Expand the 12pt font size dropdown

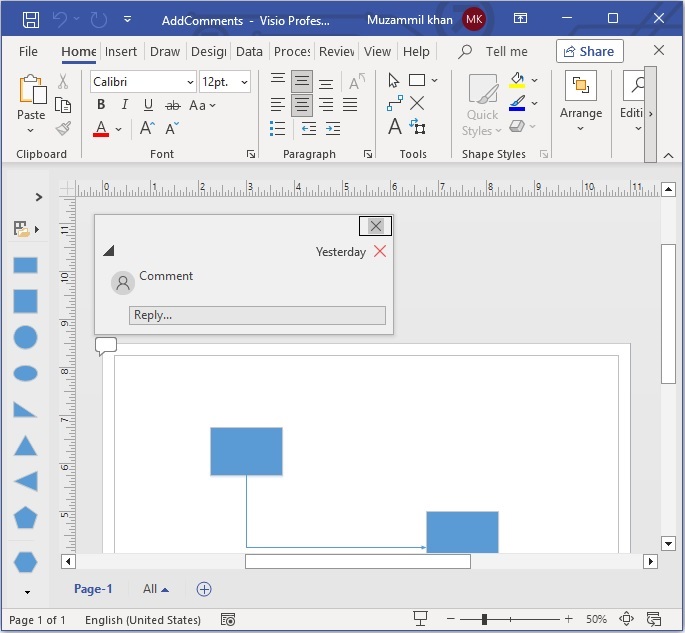pos(244,82)
